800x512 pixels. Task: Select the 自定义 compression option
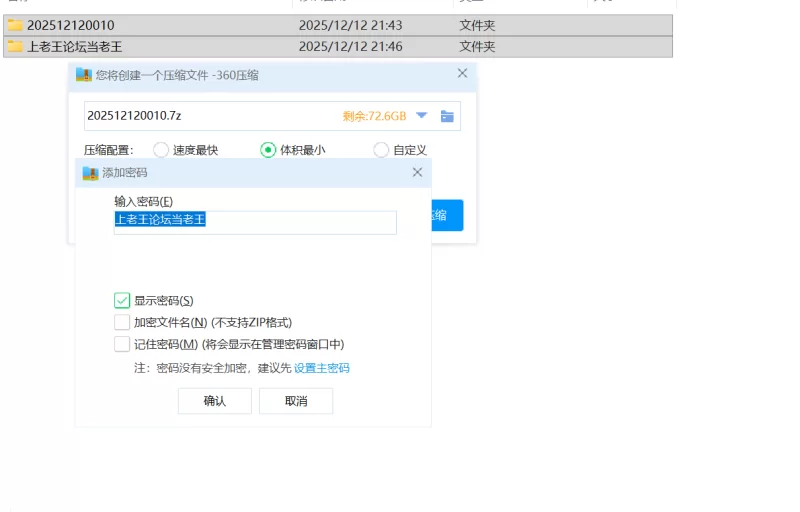click(x=381, y=150)
